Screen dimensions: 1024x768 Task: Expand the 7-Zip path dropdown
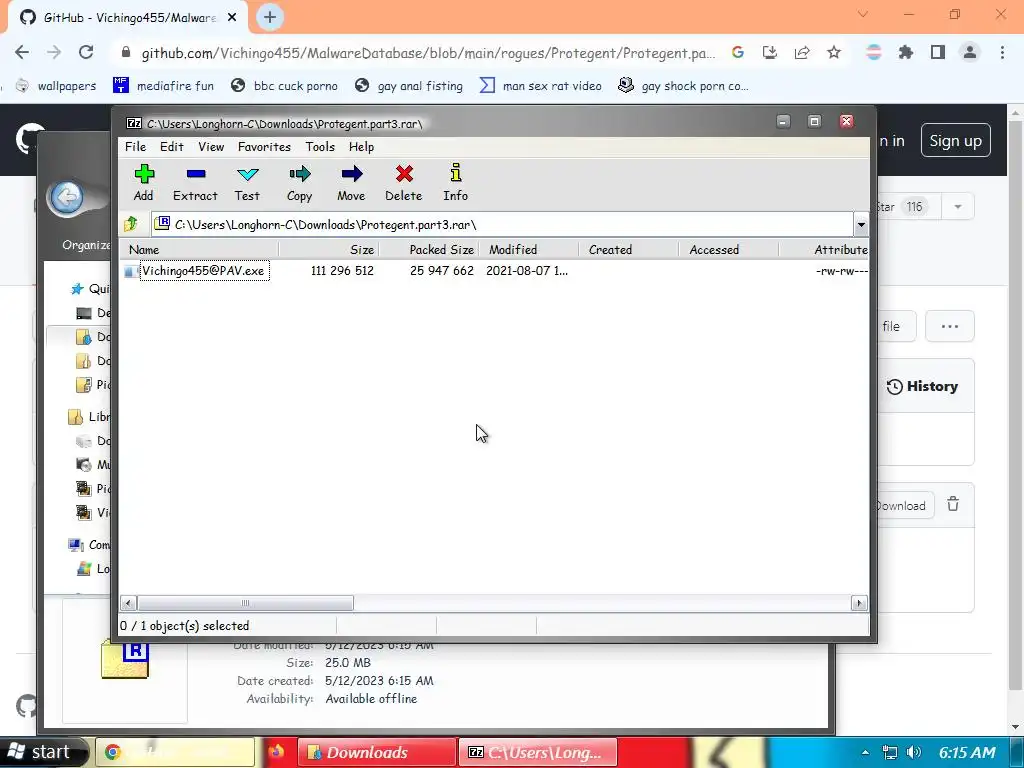tap(861, 225)
